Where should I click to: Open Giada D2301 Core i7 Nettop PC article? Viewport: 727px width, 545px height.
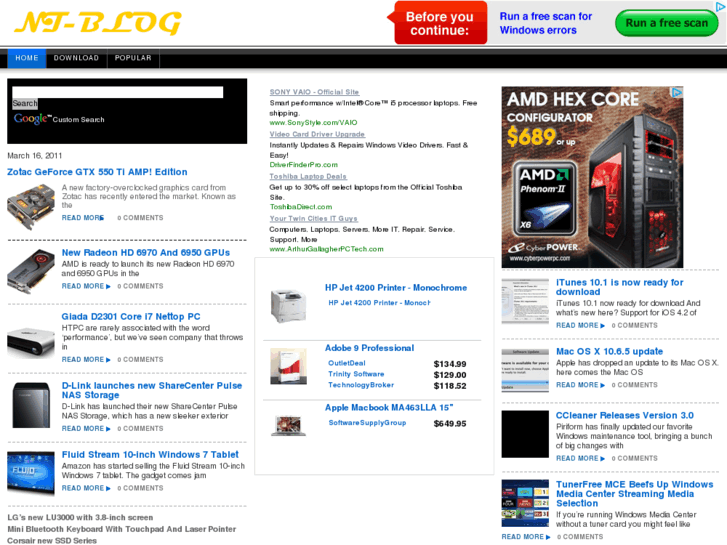pos(131,317)
